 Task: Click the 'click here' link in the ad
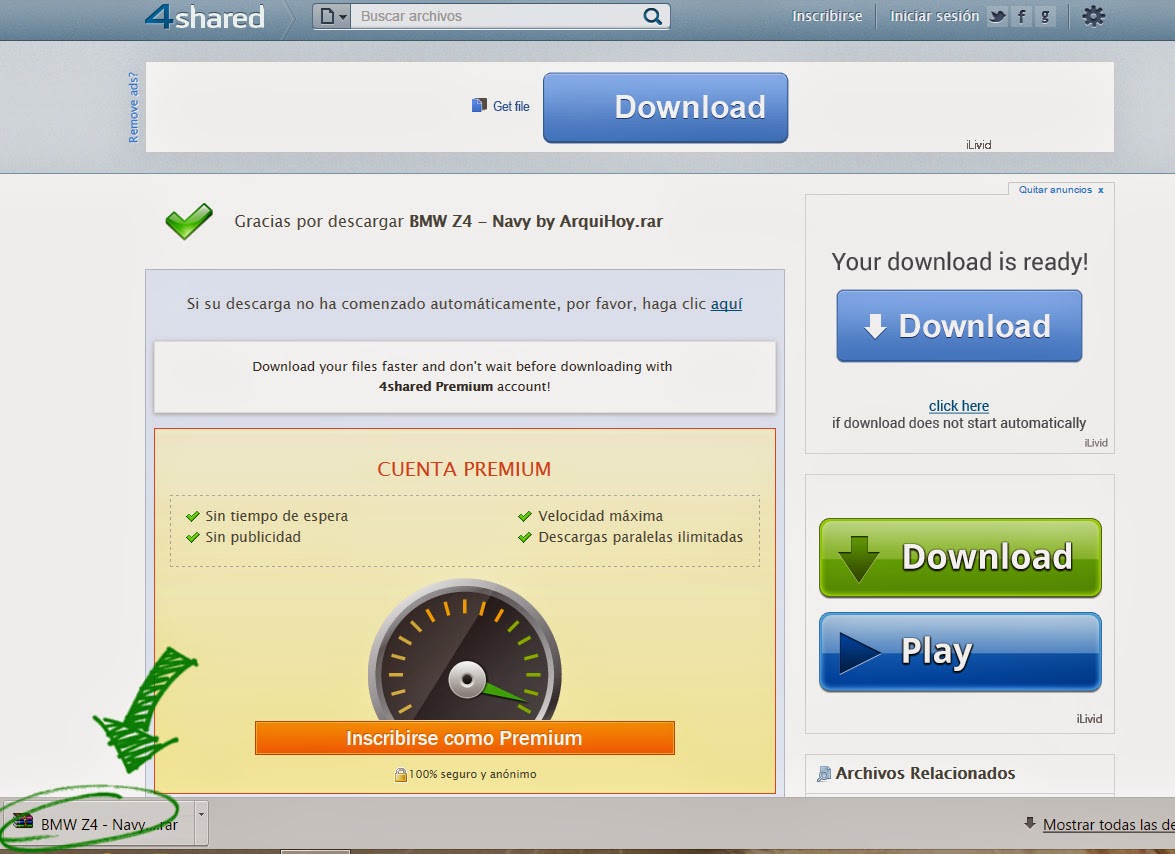click(958, 405)
